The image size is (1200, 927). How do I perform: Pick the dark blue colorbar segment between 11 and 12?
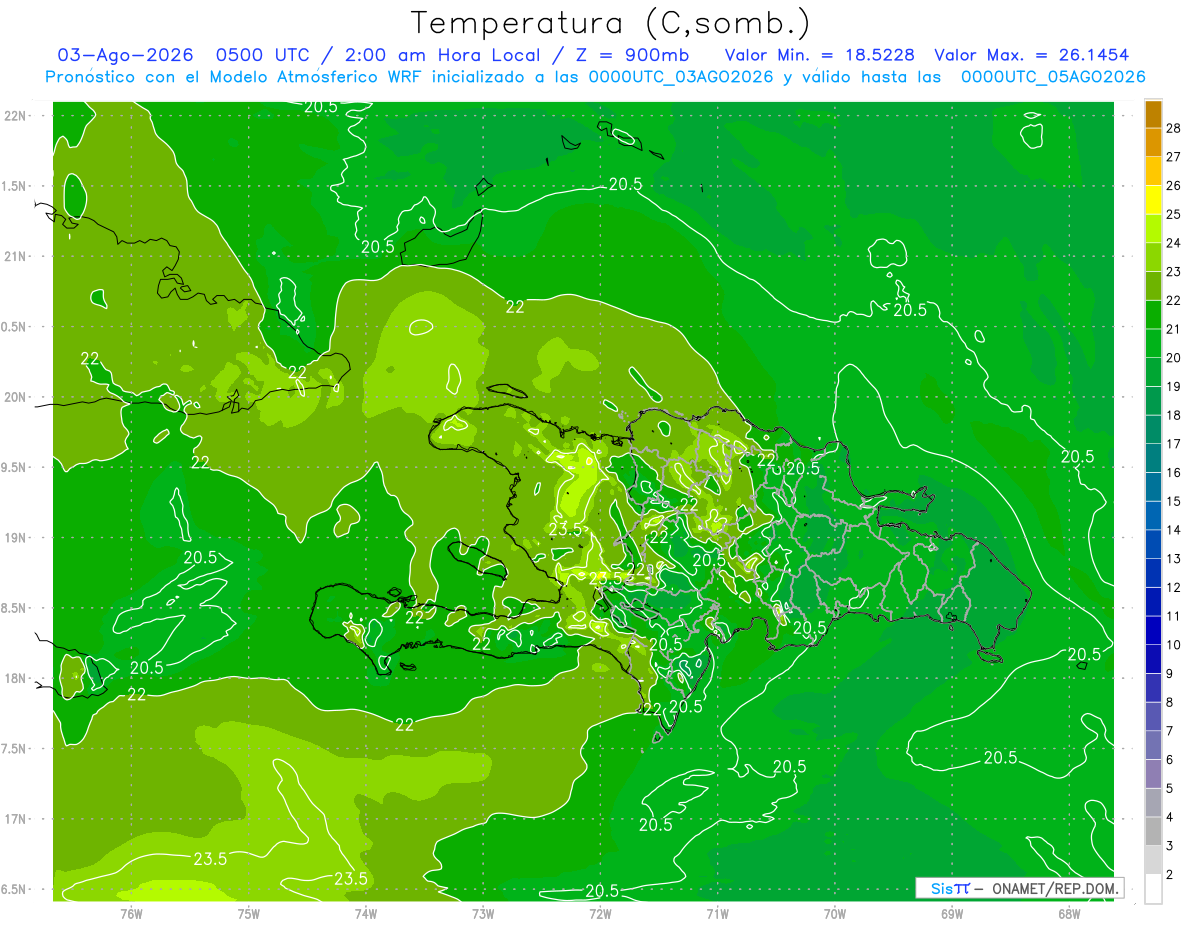[x=1153, y=602]
